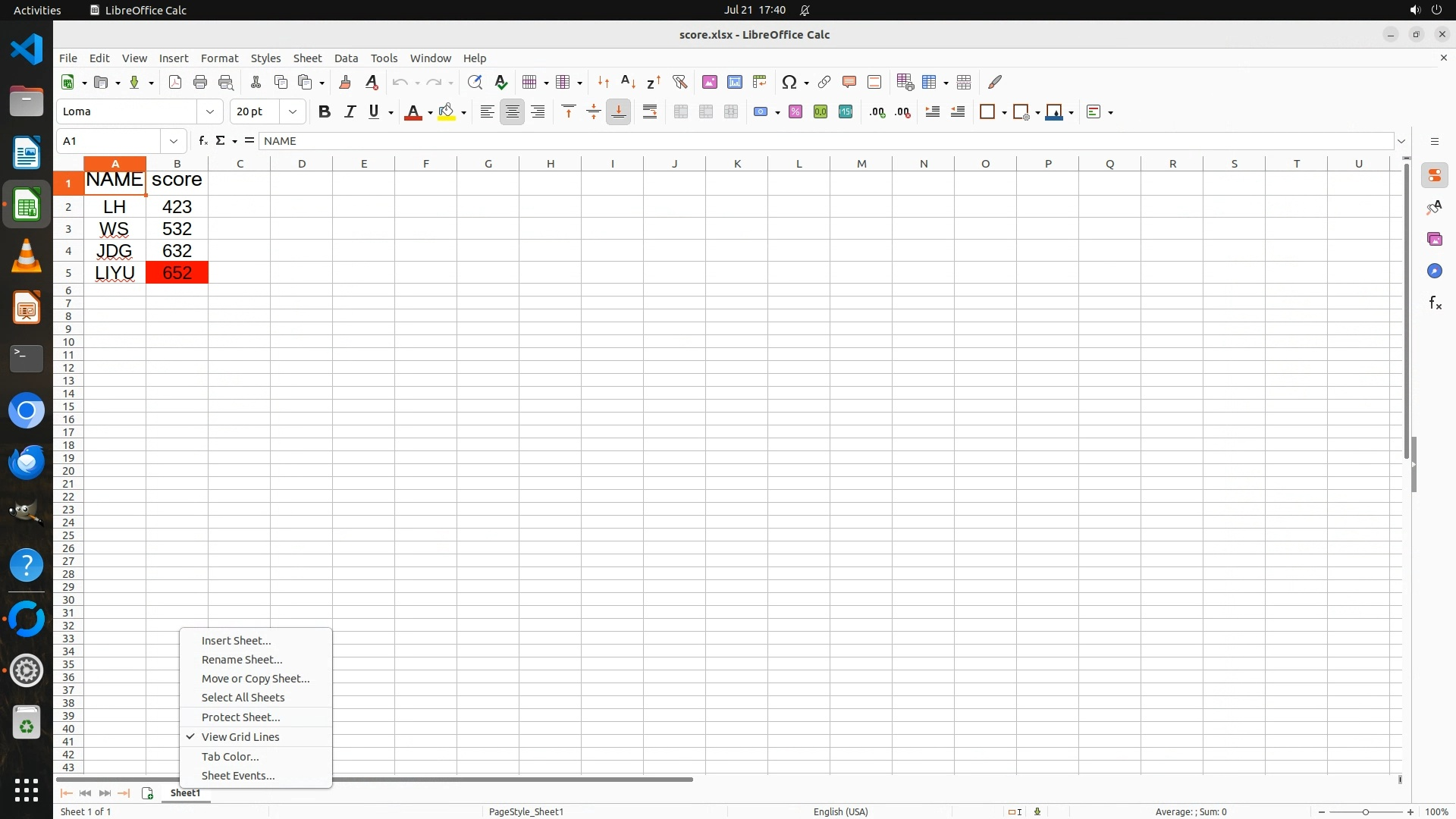Open the Data menu

click(x=346, y=58)
